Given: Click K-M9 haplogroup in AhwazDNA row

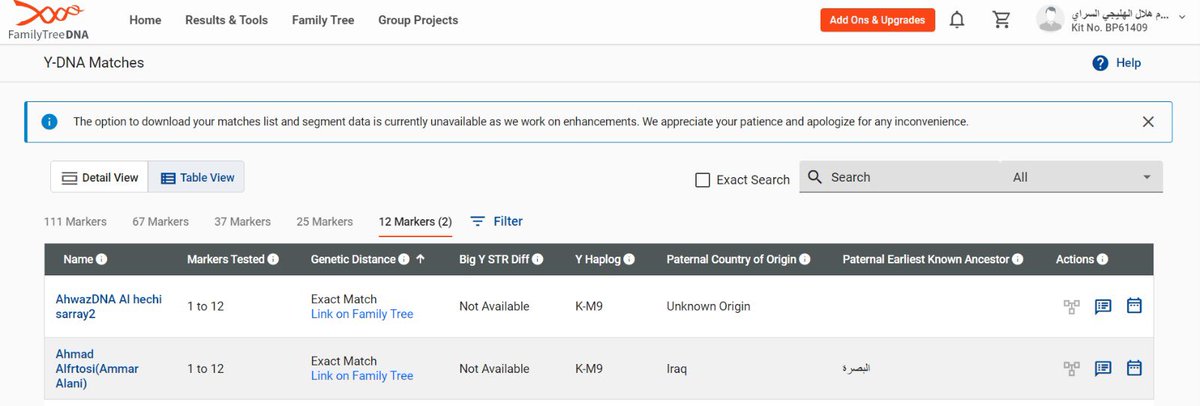Looking at the screenshot, I should 589,306.
